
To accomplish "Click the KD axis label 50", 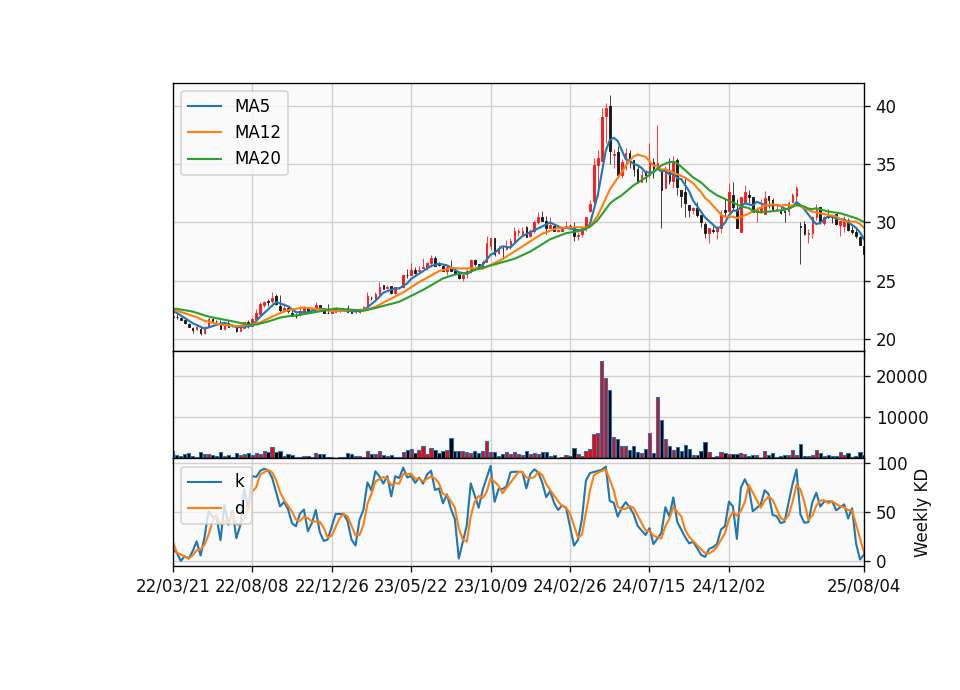I will (886, 513).
